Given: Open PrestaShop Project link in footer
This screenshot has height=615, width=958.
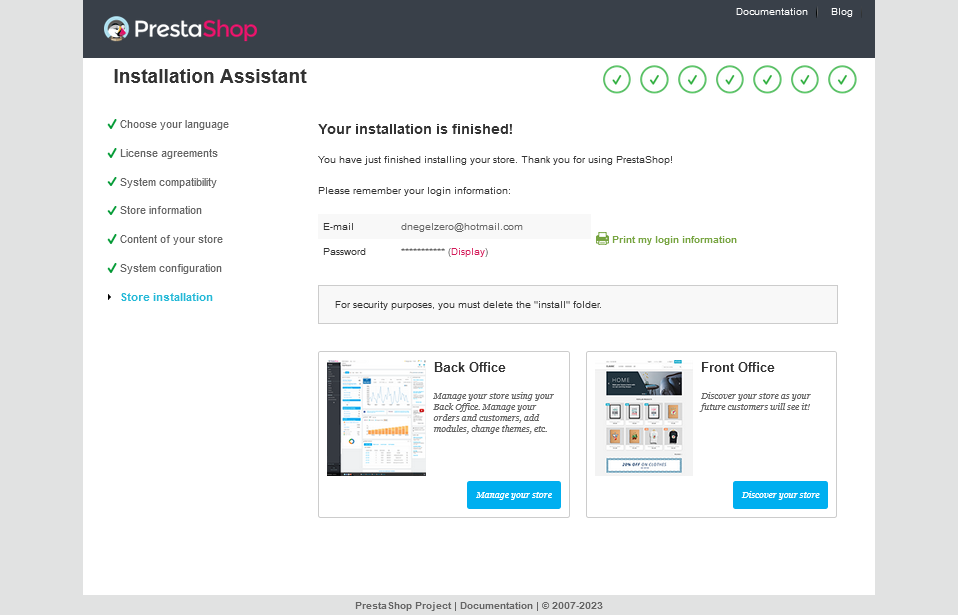Looking at the screenshot, I should click(x=403, y=606).
